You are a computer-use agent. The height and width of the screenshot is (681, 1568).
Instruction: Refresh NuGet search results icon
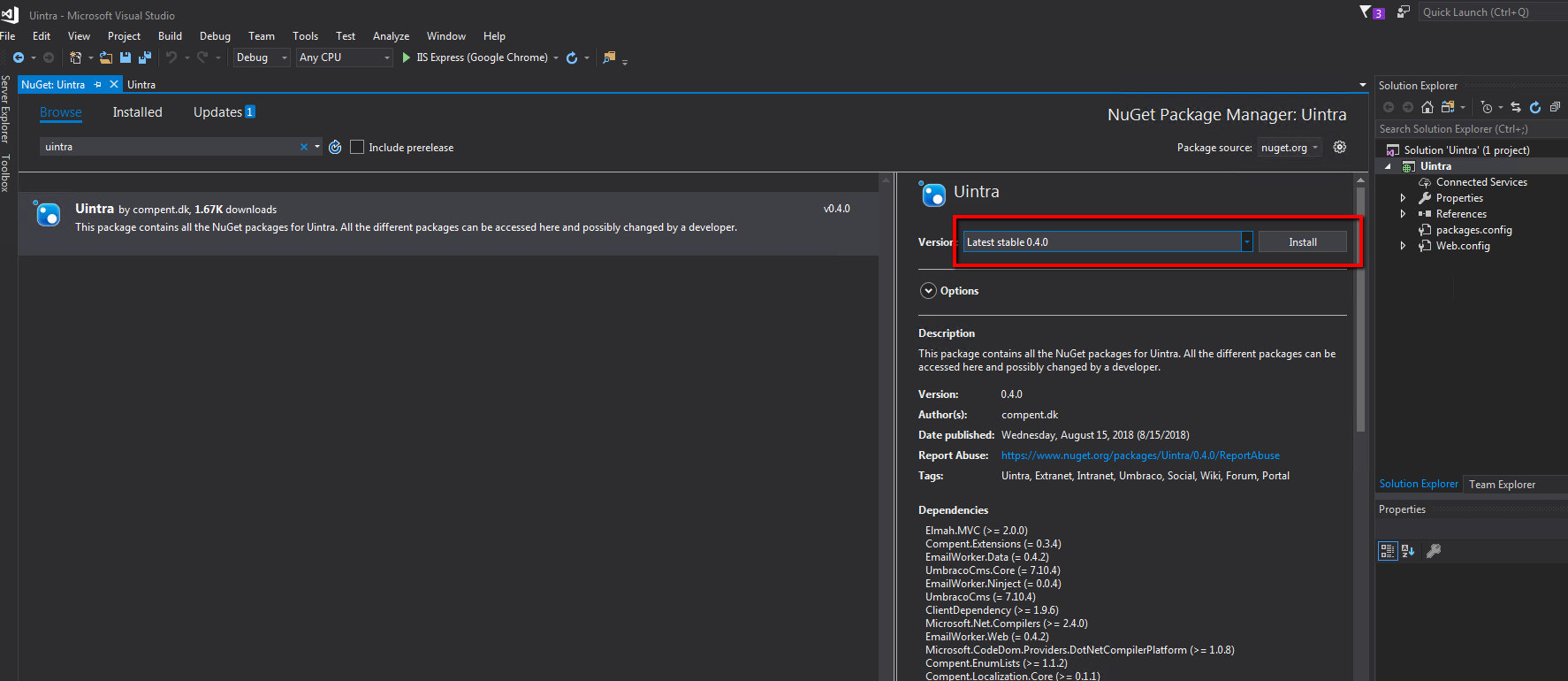click(335, 148)
